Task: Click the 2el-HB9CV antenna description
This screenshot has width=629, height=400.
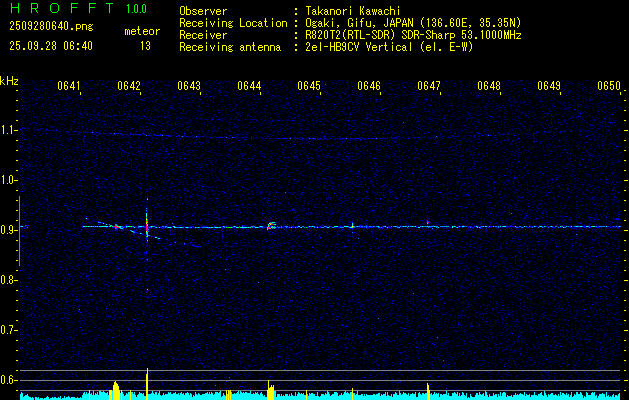Action: pos(389,47)
